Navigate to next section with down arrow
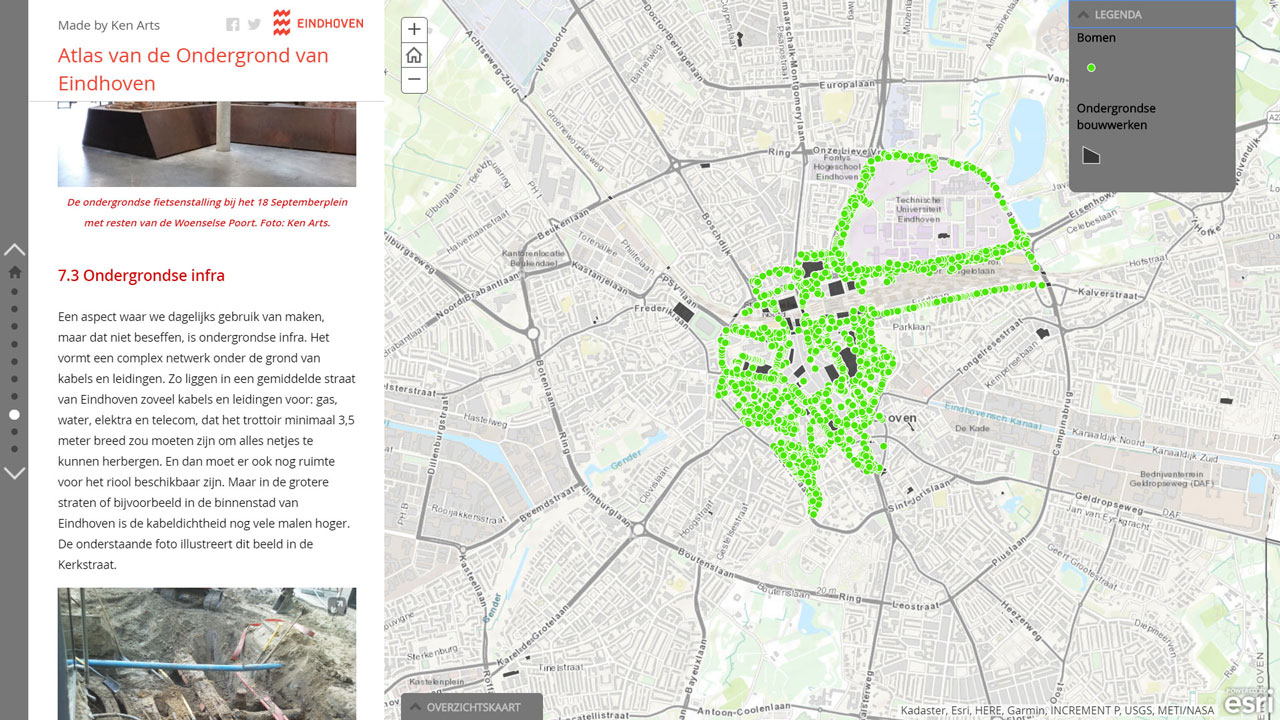This screenshot has height=720, width=1280. pos(14,473)
